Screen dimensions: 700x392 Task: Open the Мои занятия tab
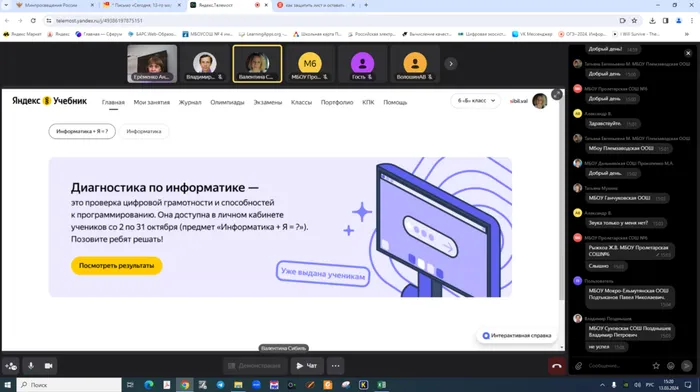coord(152,102)
